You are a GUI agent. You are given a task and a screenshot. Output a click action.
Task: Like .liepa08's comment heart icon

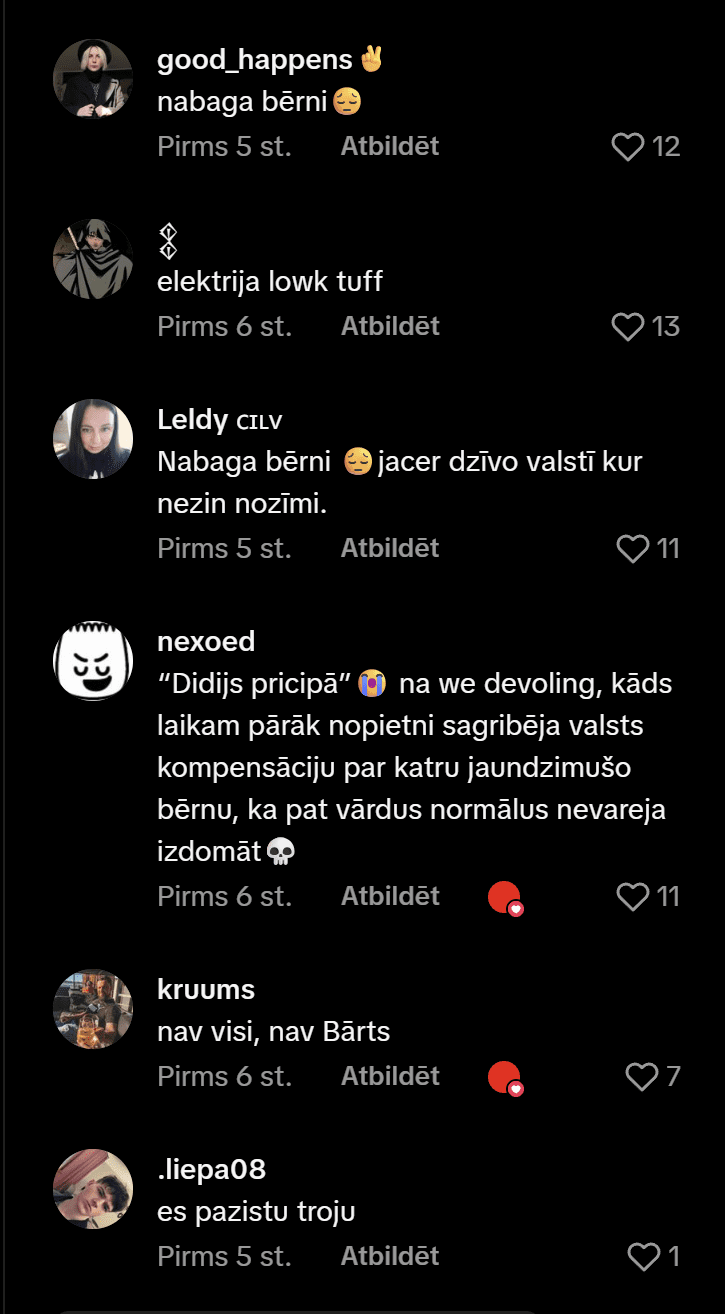[x=644, y=1257]
